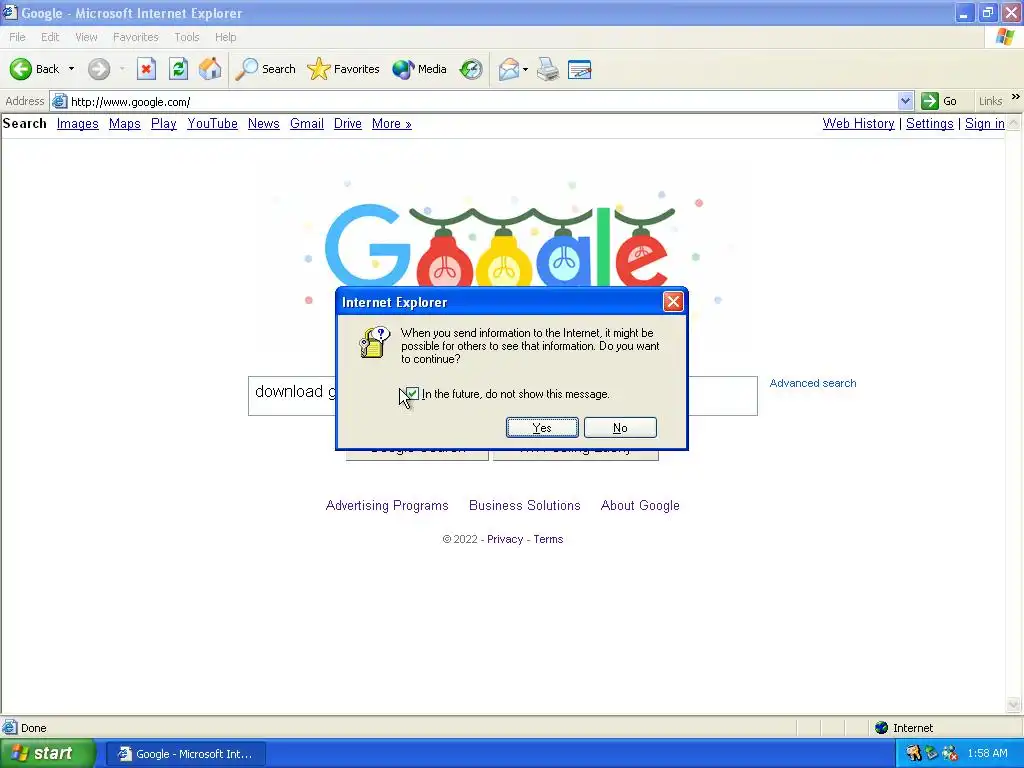Open the Drive link
Viewport: 1024px width, 768px height.
click(x=347, y=123)
